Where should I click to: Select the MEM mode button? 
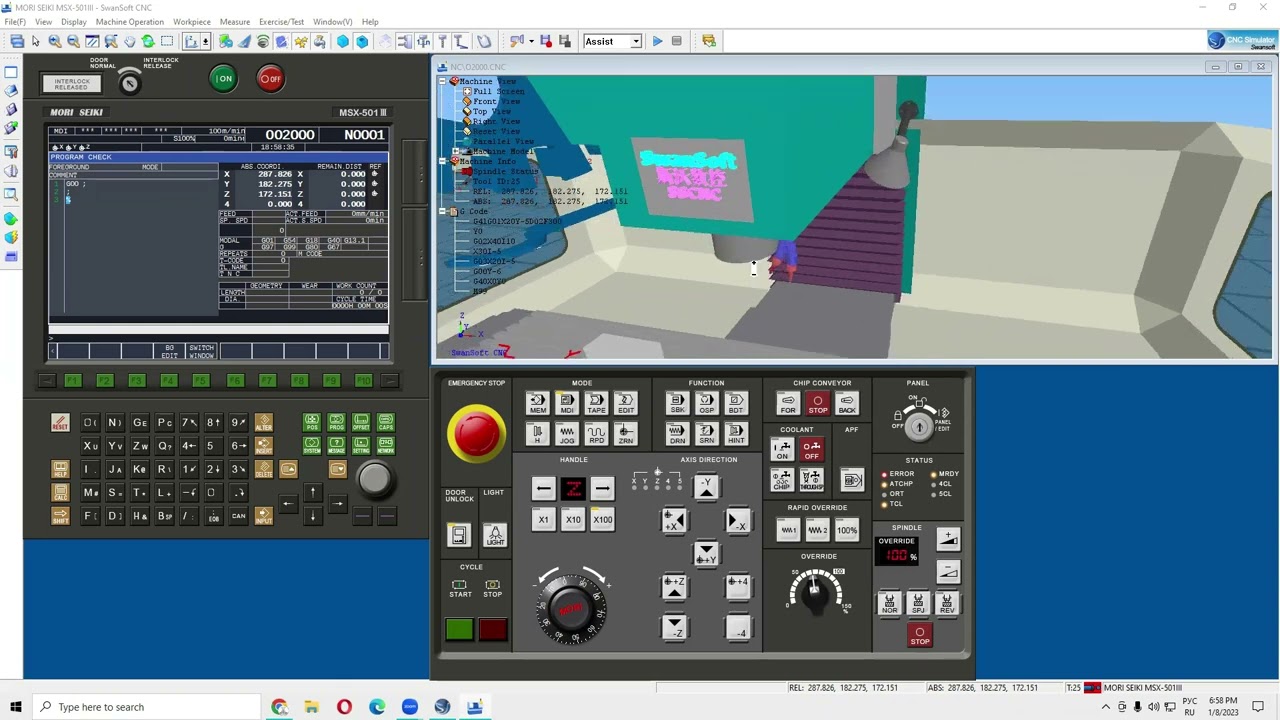[x=538, y=404]
